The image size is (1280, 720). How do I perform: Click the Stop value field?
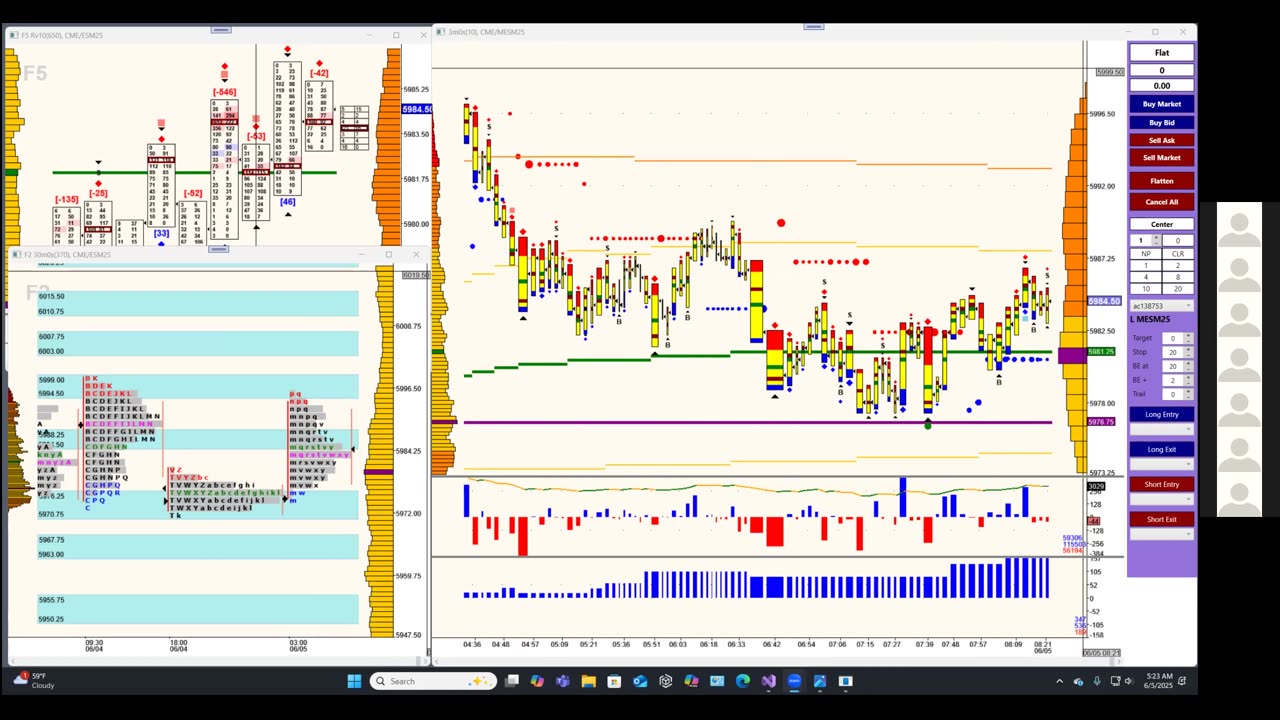point(1172,352)
